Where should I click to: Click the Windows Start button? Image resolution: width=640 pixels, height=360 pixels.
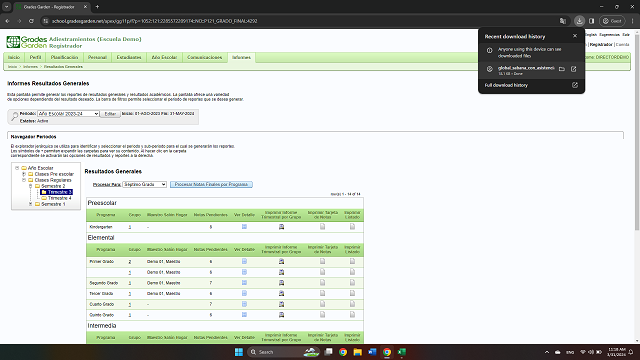coord(239,352)
